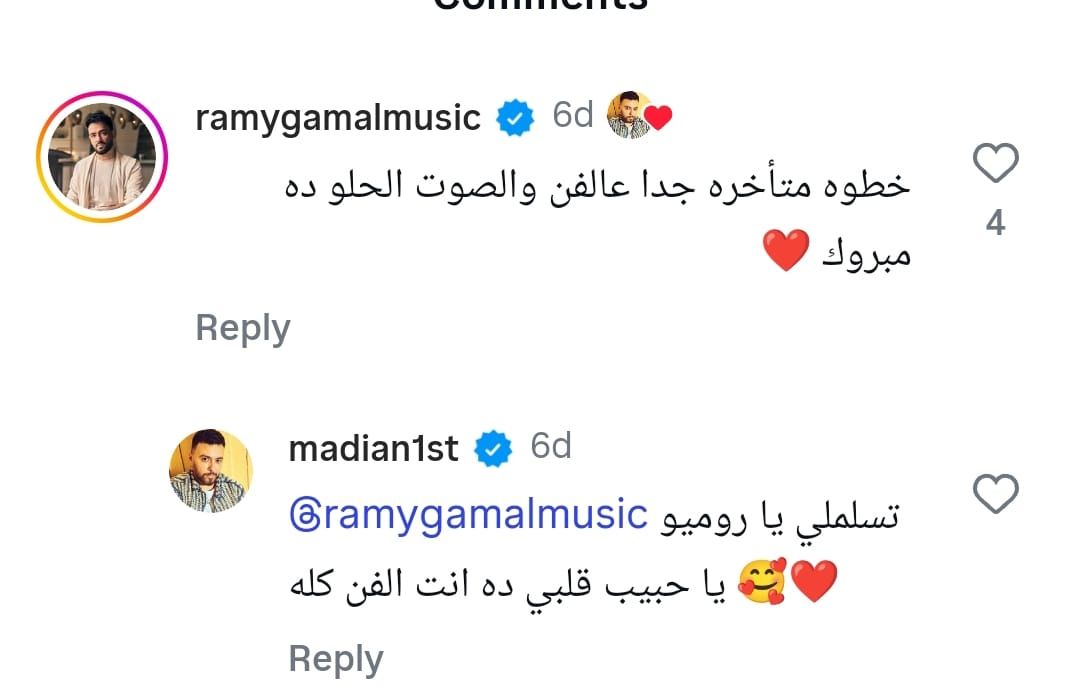
Task: Click the verified badge next to ramygamalmusic
Action: [x=514, y=116]
